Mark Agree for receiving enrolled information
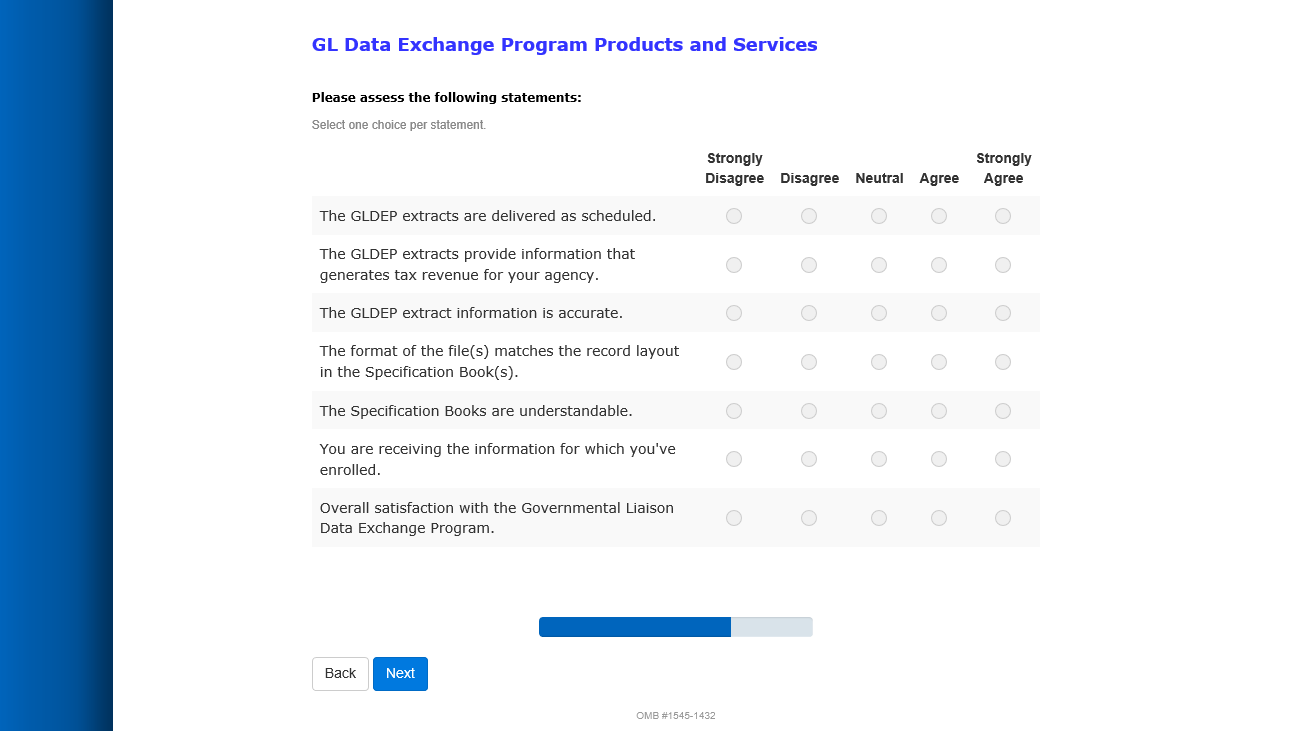 coord(939,459)
